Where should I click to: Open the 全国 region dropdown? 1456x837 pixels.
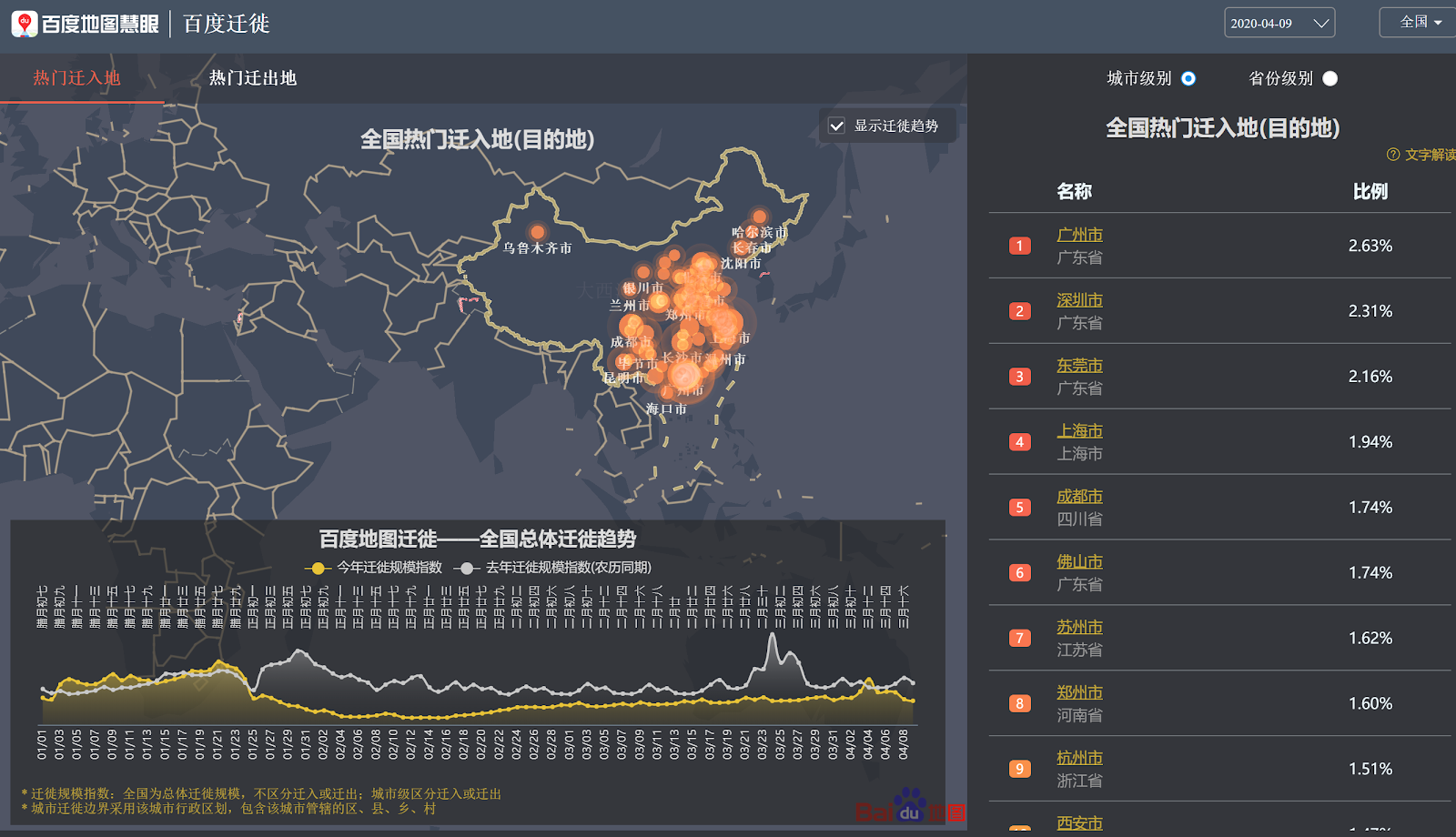1420,22
